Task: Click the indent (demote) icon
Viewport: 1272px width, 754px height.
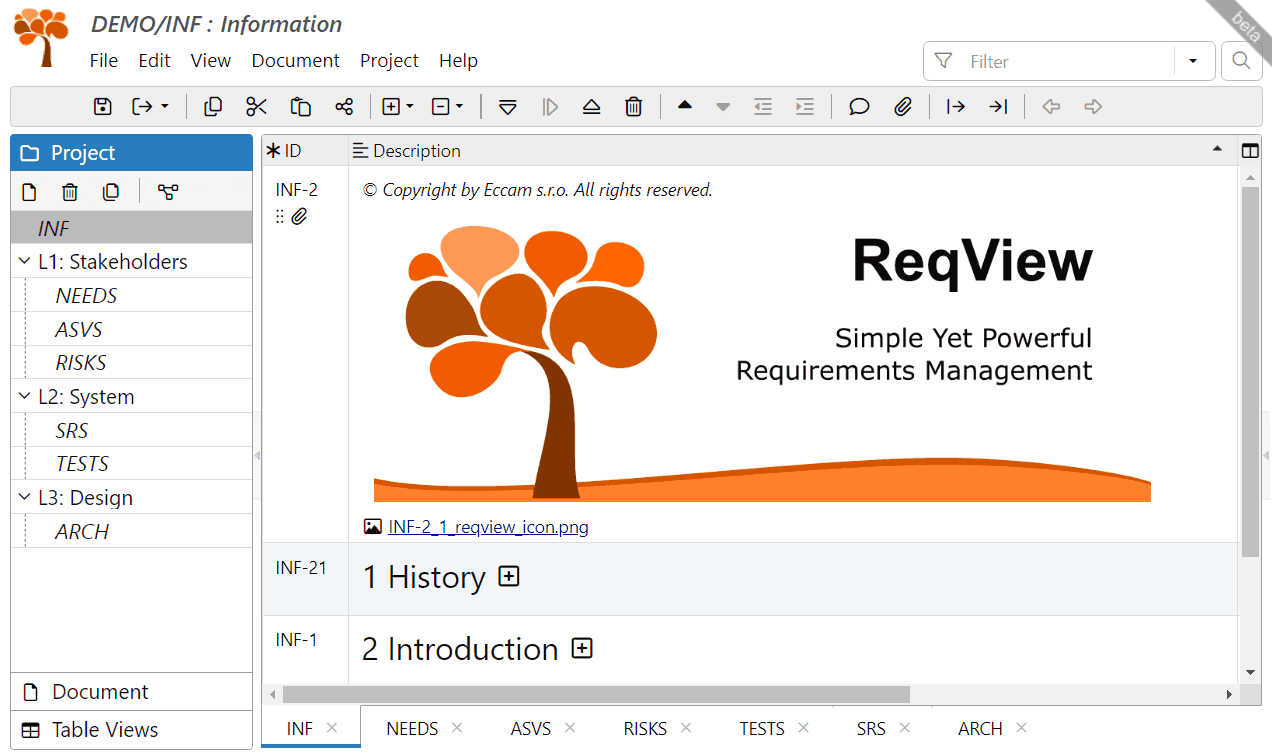Action: [805, 106]
